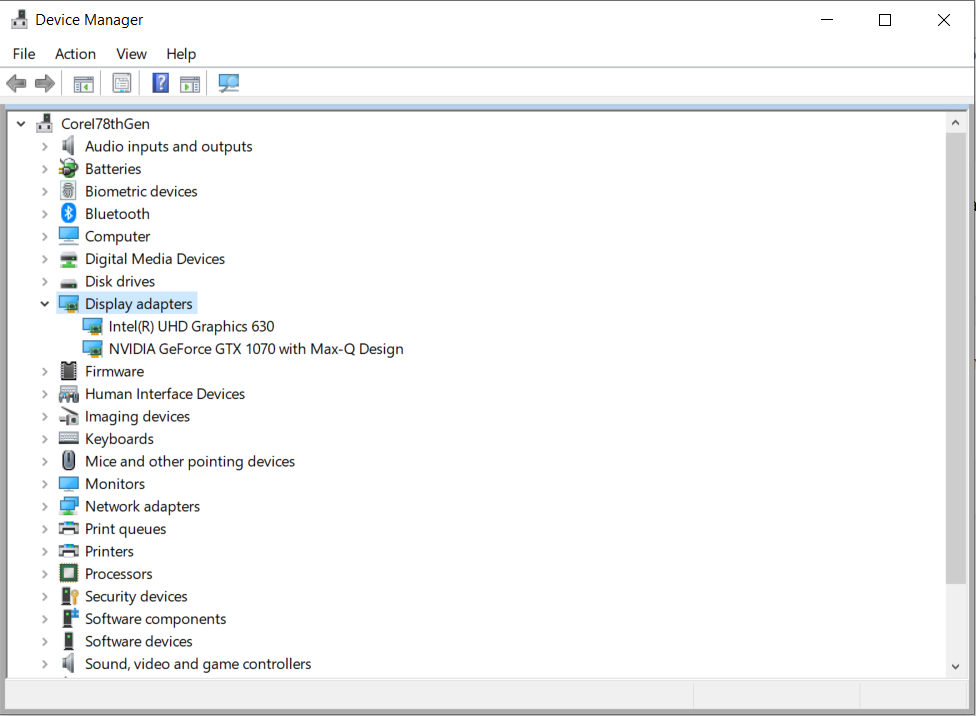Viewport: 976px width, 716px height.
Task: Click the Back arrow toolbar icon
Action: click(x=16, y=83)
